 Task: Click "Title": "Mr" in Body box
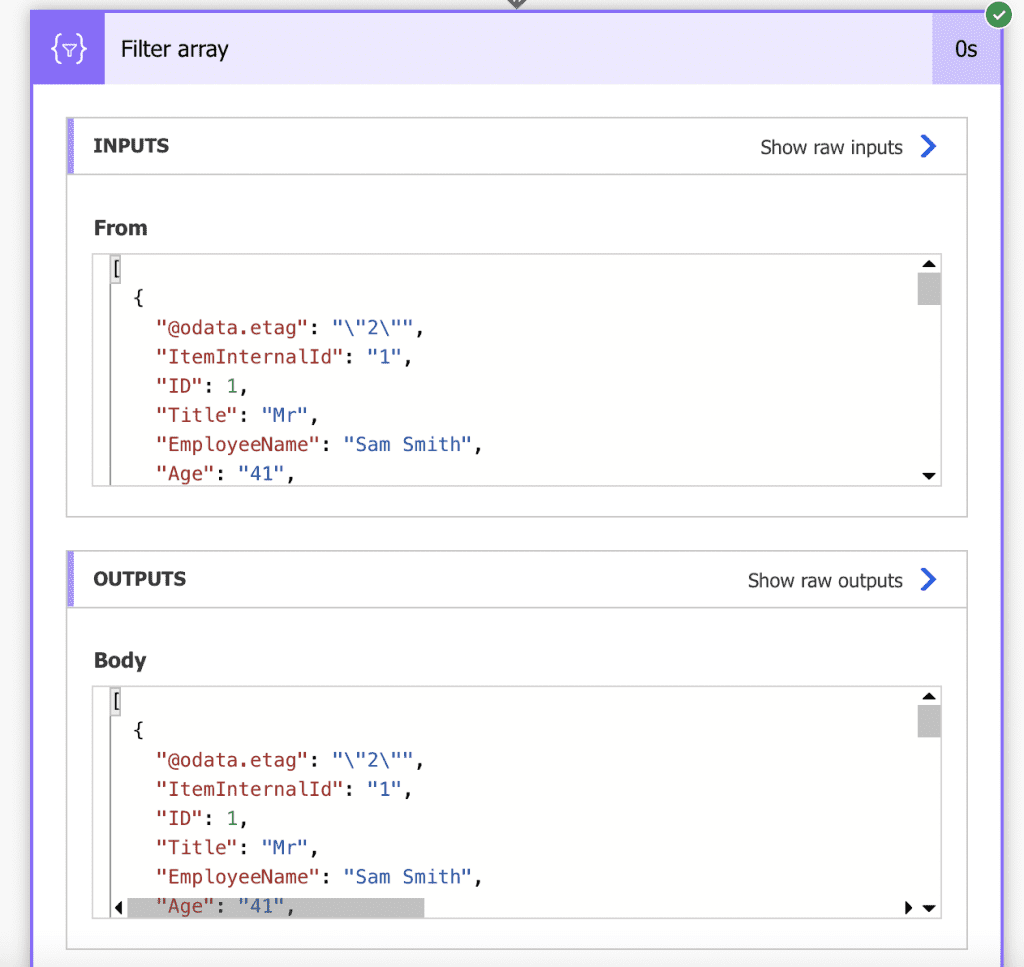coord(237,848)
